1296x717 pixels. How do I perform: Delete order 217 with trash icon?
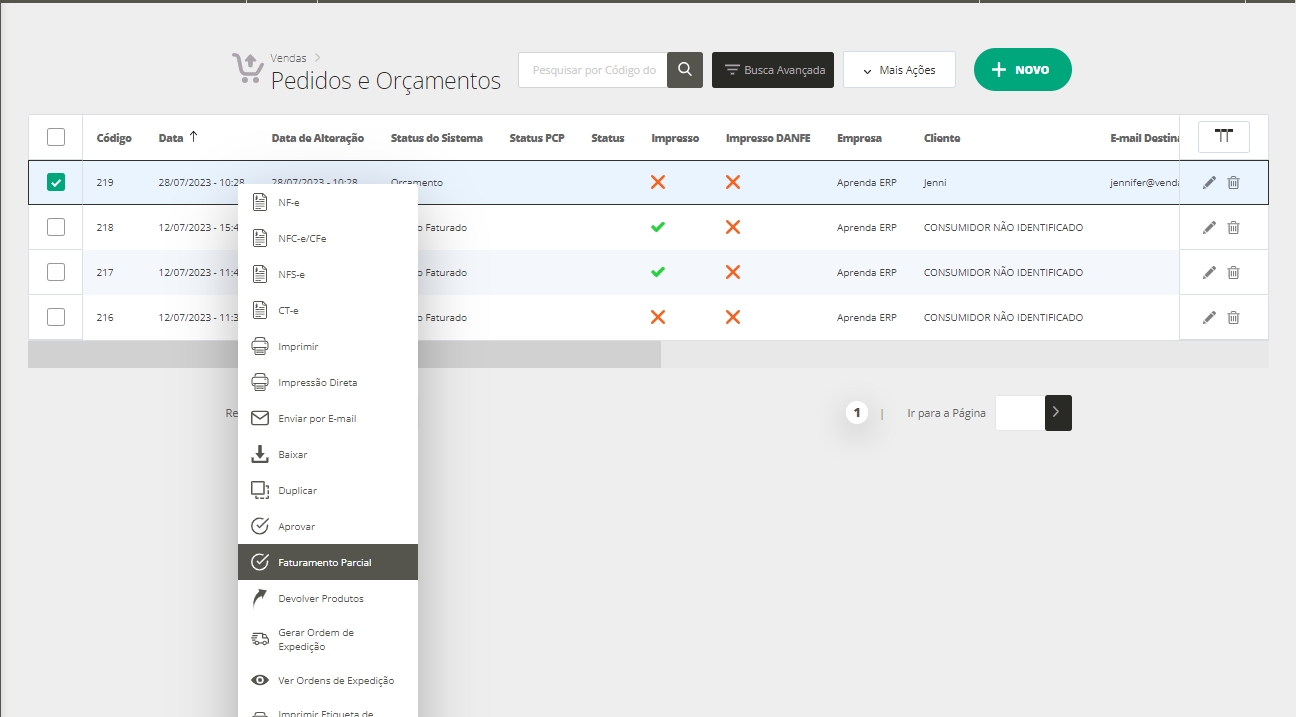tap(1233, 272)
